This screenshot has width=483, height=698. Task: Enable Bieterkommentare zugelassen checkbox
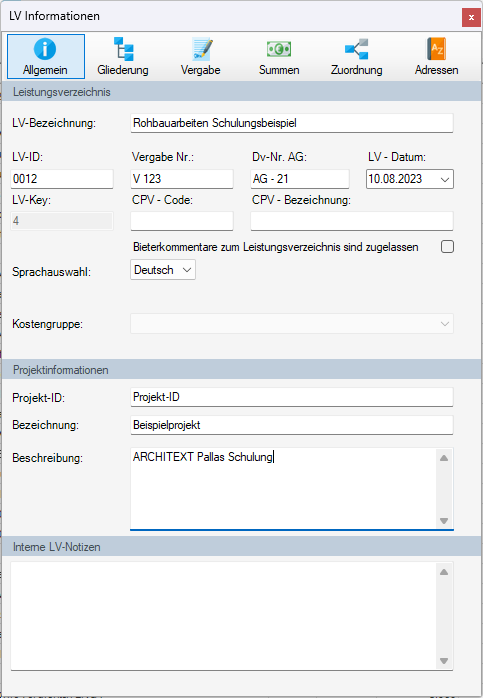447,247
